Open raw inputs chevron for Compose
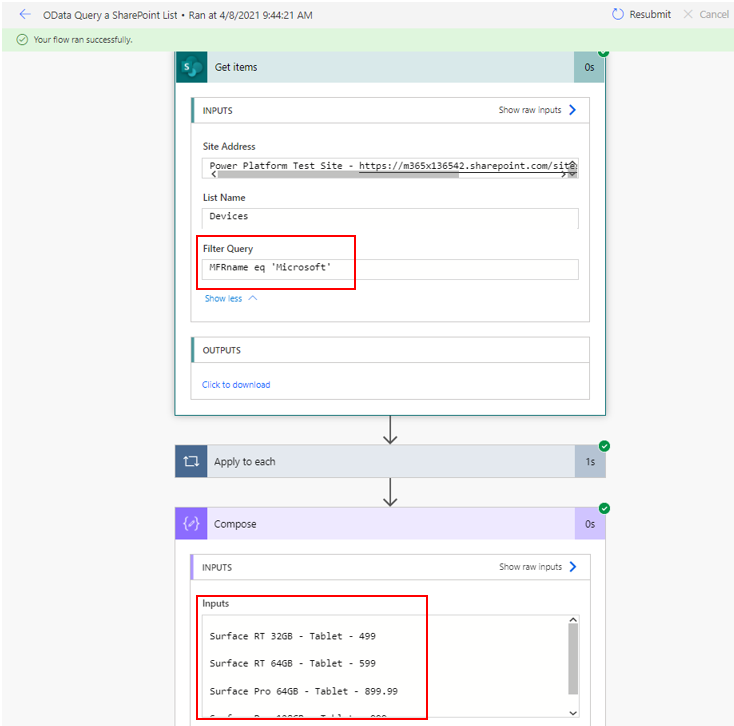Image resolution: width=734 pixels, height=726 pixels. 573,567
